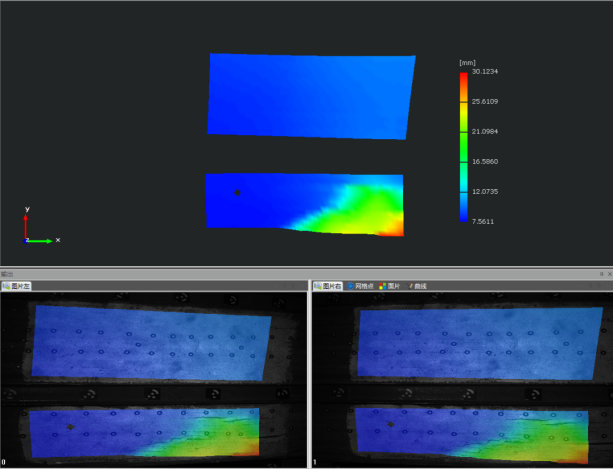Viewport: 613px width, 469px height.
Task: Click the red Y axis arrow on gizmo
Action: click(x=26, y=219)
